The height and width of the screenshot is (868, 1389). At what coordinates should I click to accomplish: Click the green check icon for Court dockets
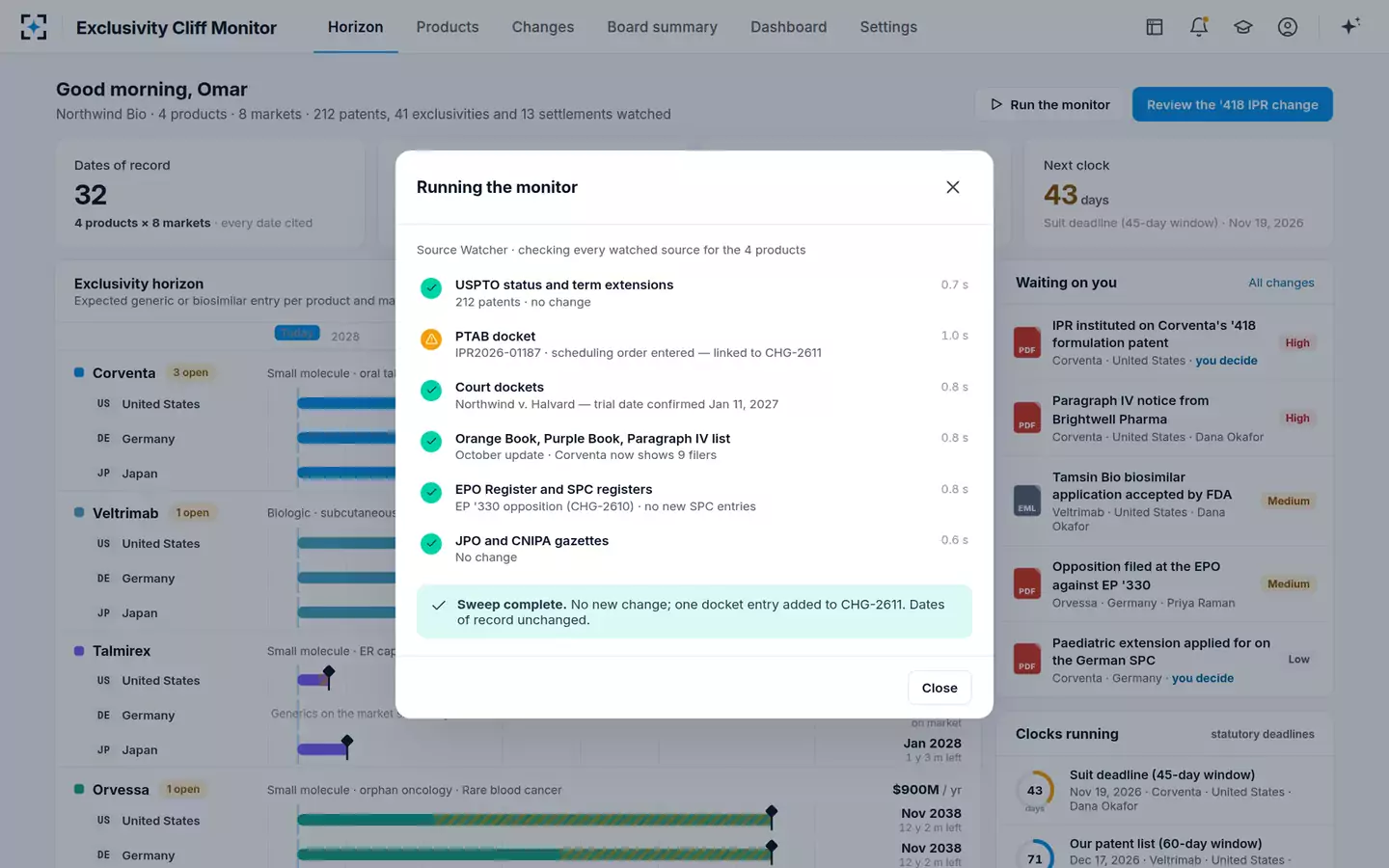tap(431, 391)
